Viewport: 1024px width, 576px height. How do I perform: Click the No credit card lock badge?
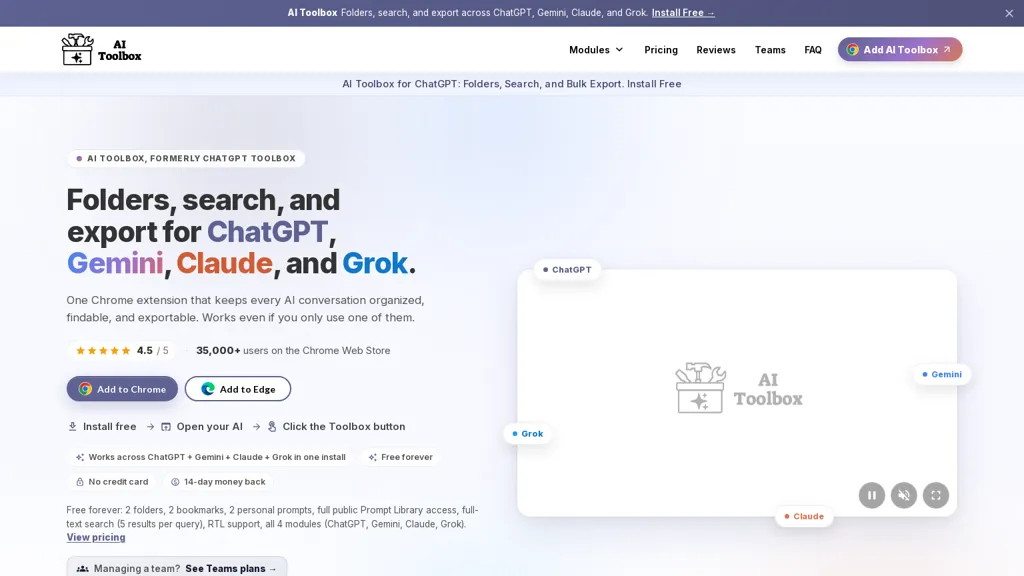click(112, 482)
